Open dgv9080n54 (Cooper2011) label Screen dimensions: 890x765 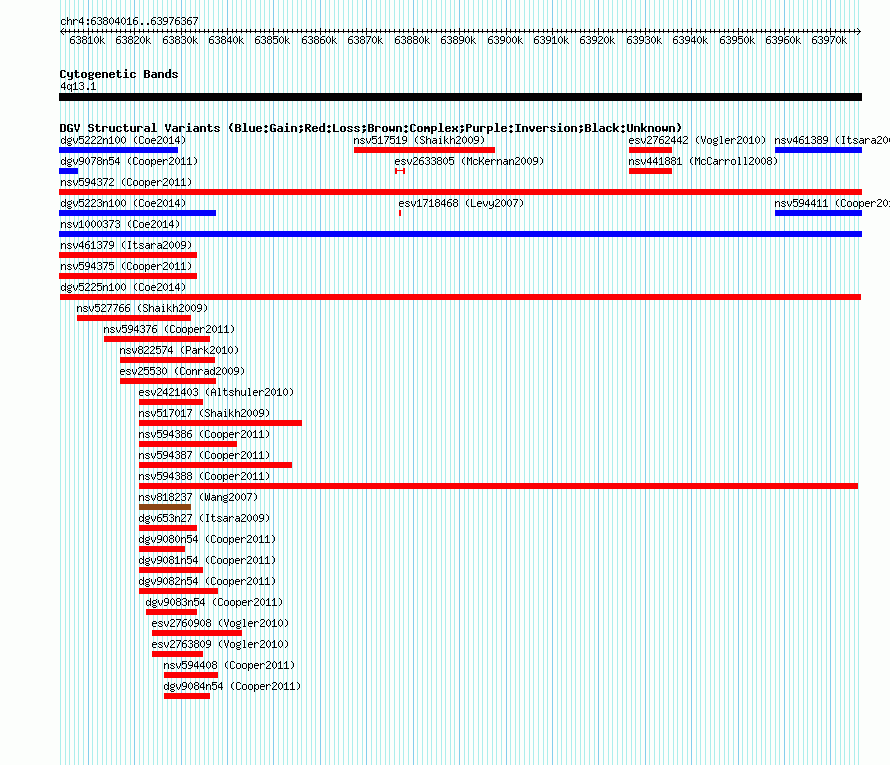207,539
